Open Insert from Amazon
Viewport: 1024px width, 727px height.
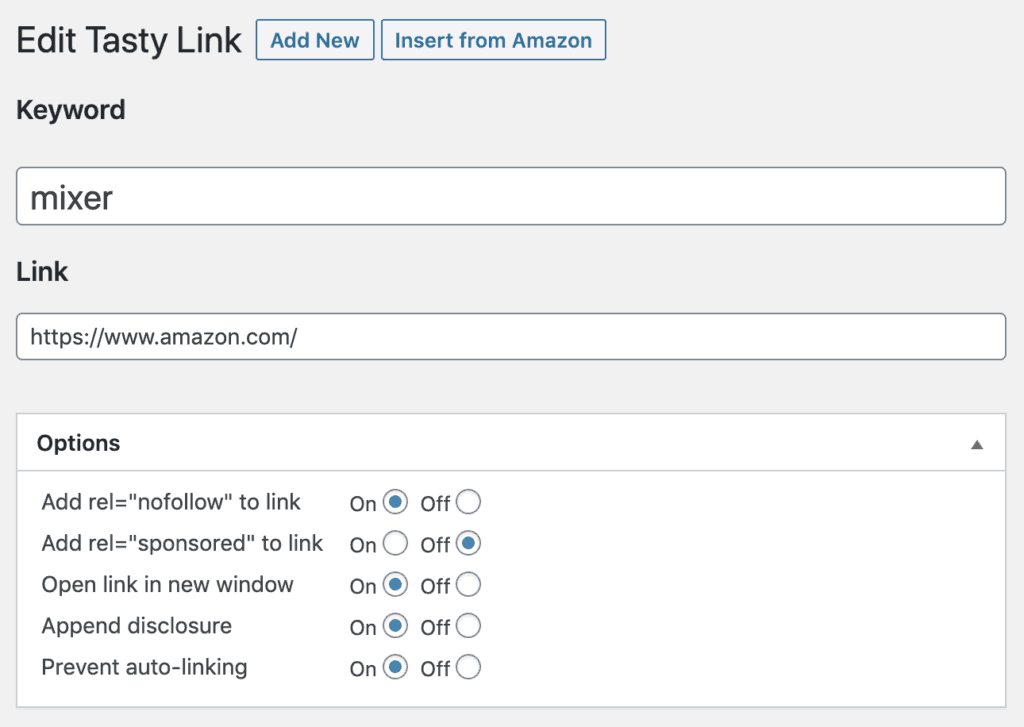click(x=493, y=40)
